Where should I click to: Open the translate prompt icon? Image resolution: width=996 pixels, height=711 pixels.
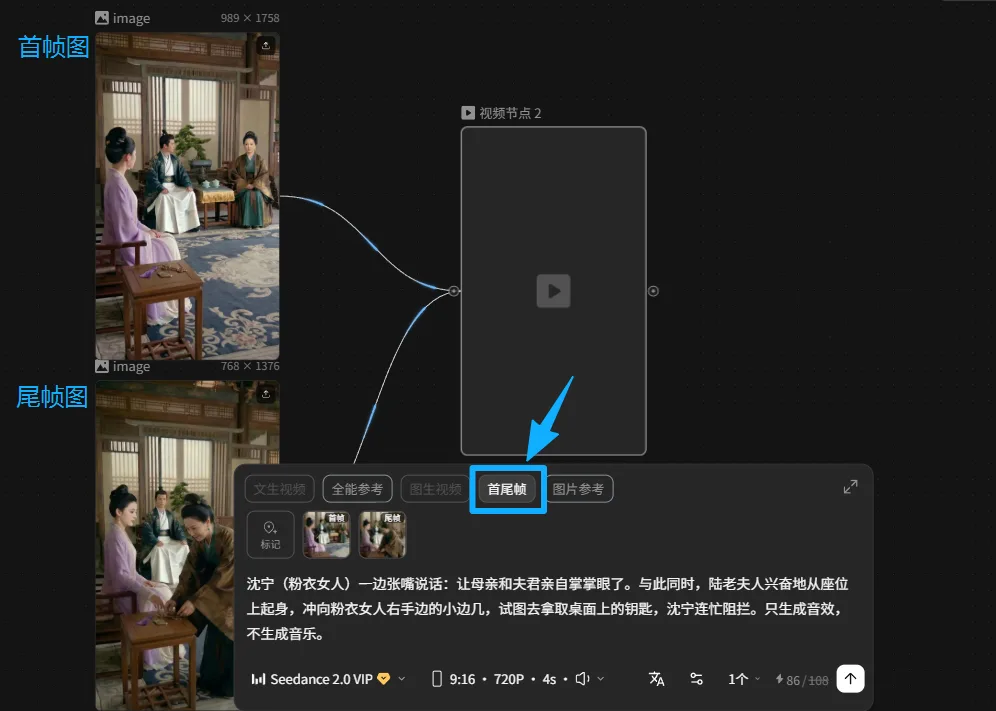click(656, 679)
